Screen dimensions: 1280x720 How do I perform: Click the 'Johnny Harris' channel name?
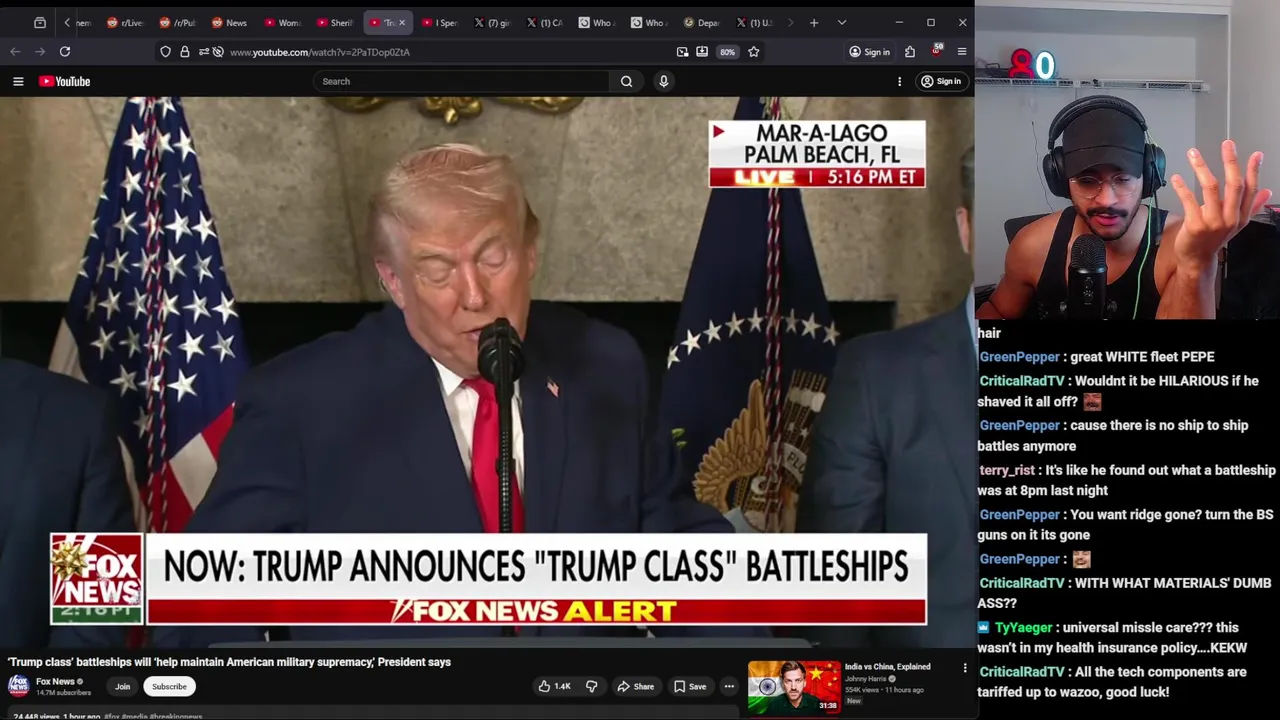865,679
